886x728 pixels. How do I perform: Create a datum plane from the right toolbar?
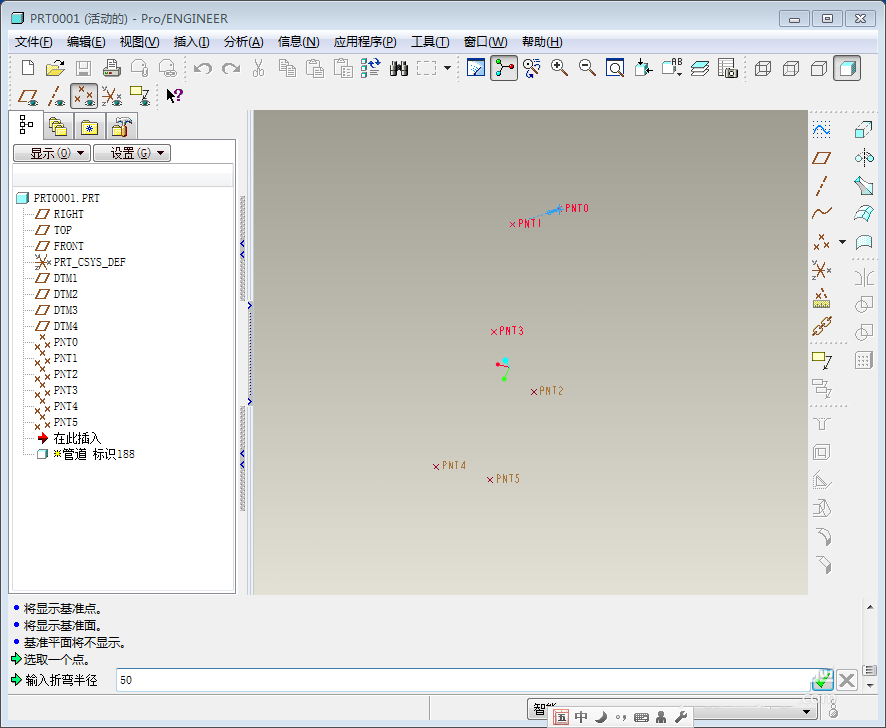[x=822, y=158]
